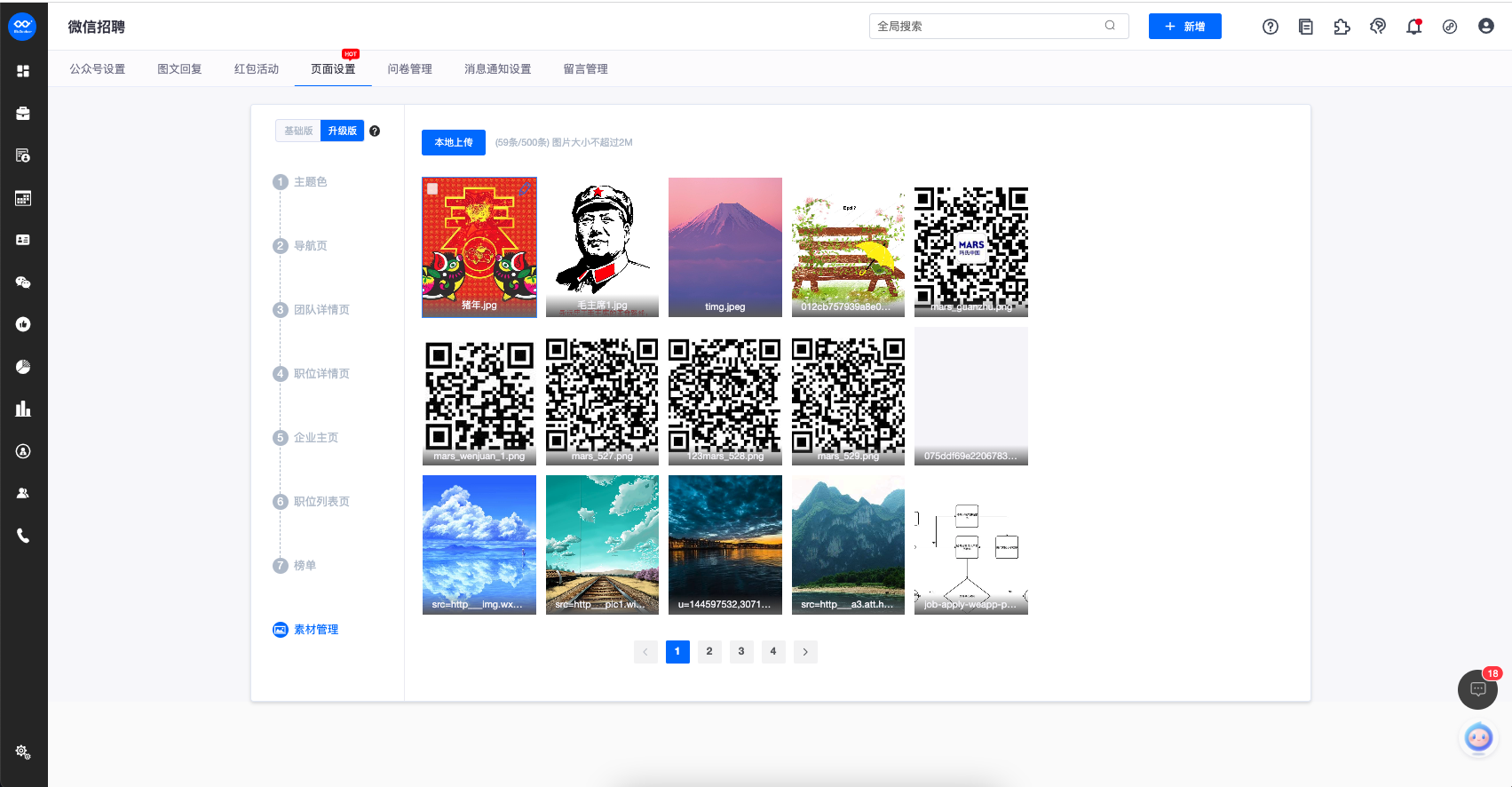This screenshot has height=787, width=1512.
Task: Open the user account avatar
Action: tap(1486, 27)
